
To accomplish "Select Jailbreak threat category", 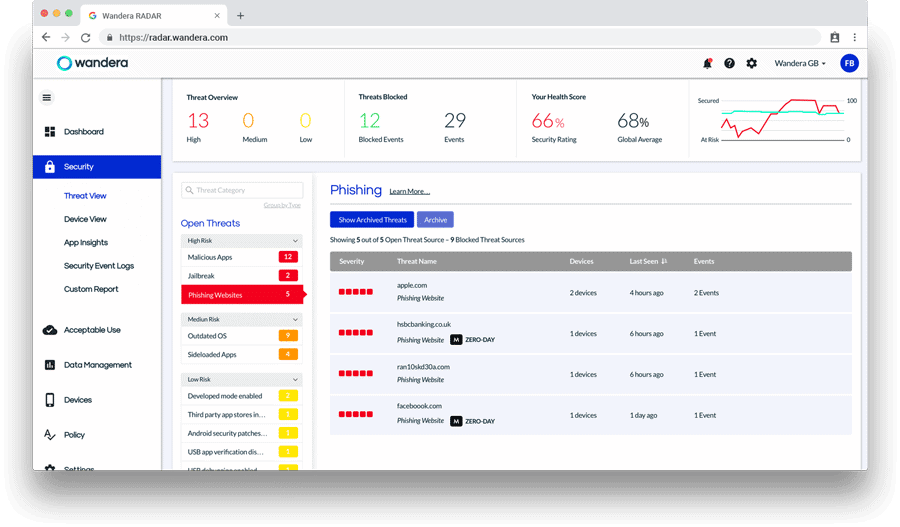I will 242,276.
